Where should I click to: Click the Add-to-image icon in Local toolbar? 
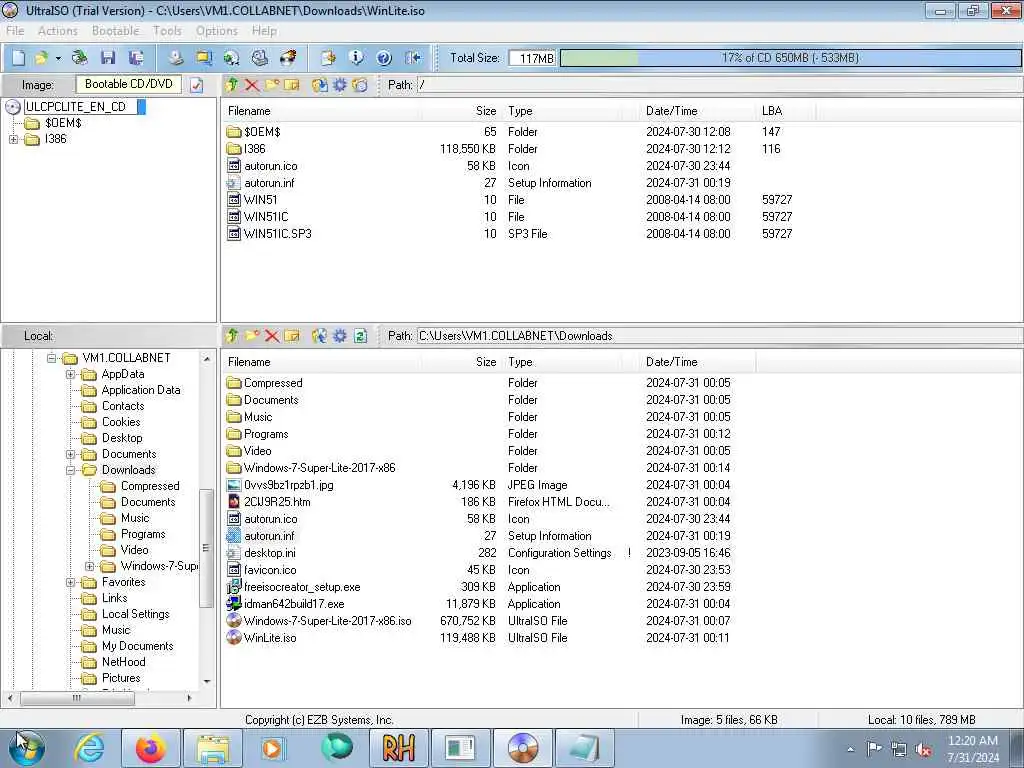319,336
